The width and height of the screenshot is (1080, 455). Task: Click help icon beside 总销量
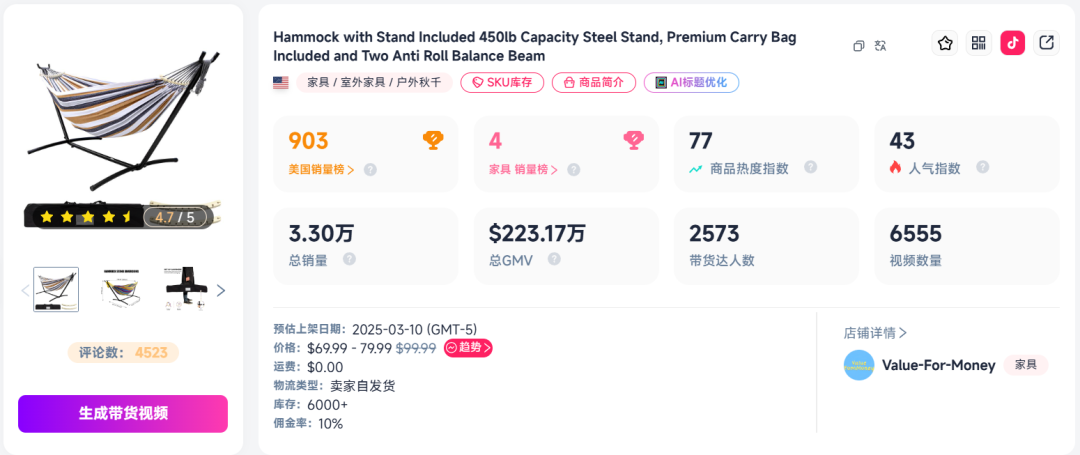pyautogui.click(x=350, y=260)
